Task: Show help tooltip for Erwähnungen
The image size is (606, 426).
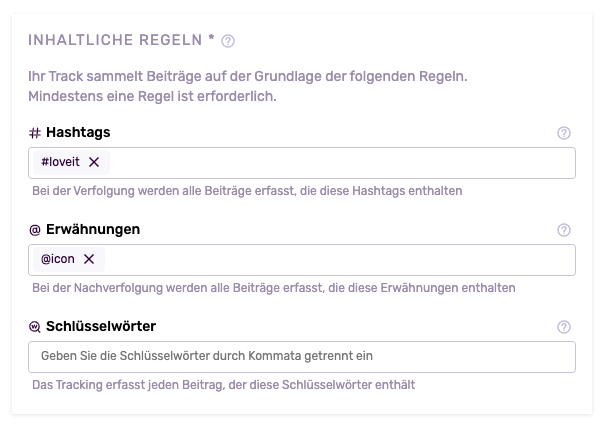Action: (x=564, y=230)
